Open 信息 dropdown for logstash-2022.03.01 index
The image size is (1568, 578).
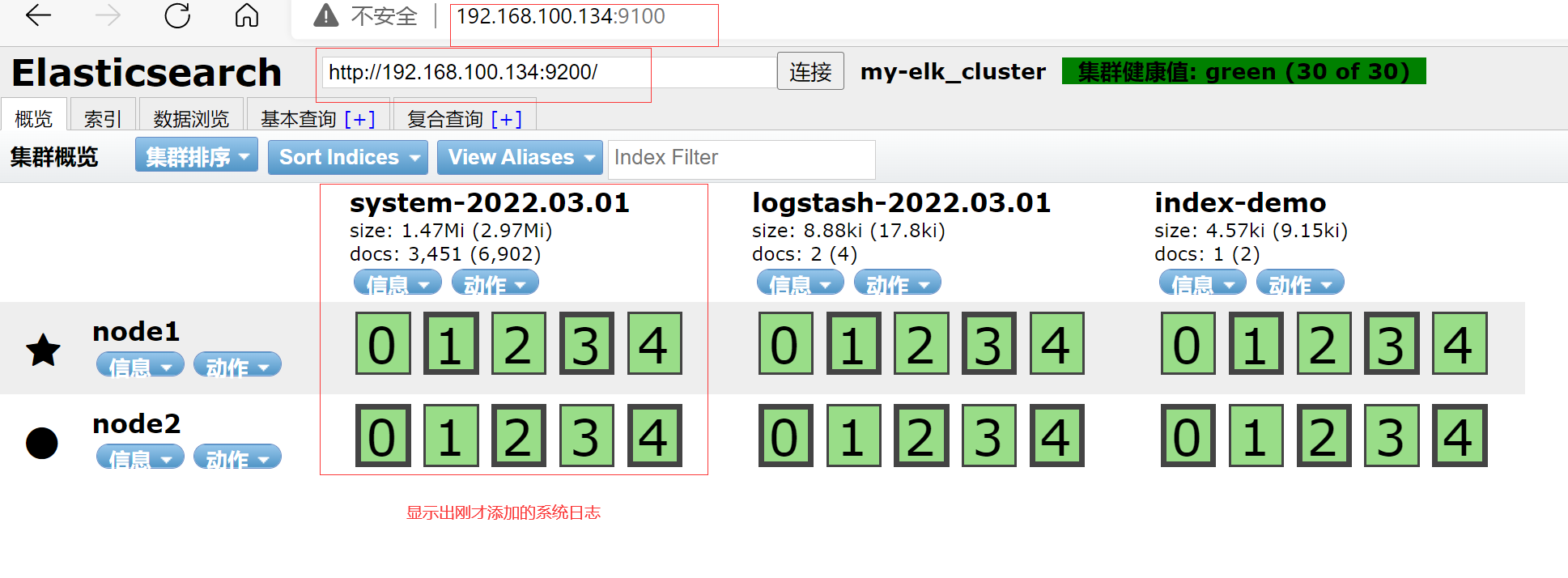click(800, 283)
